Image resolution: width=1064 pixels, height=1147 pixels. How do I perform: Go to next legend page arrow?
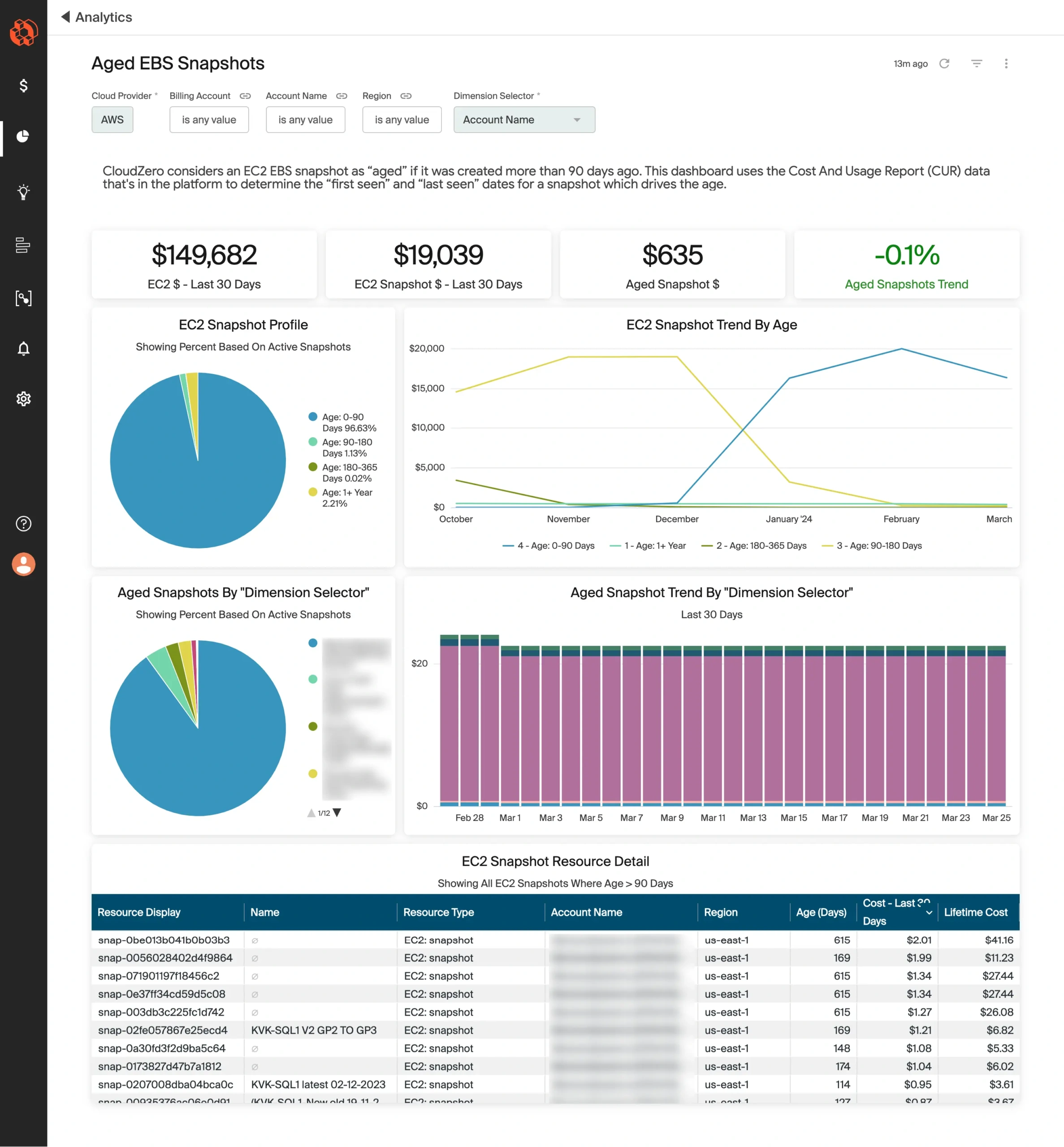pyautogui.click(x=337, y=813)
